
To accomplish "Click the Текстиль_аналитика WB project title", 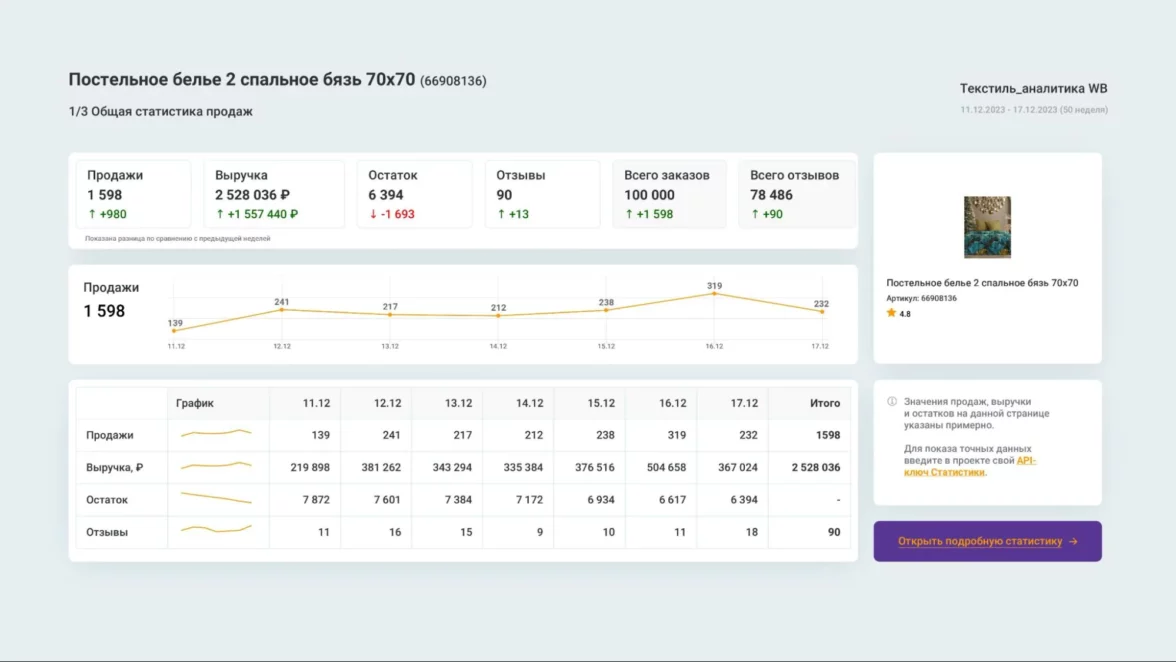I will [x=1033, y=88].
